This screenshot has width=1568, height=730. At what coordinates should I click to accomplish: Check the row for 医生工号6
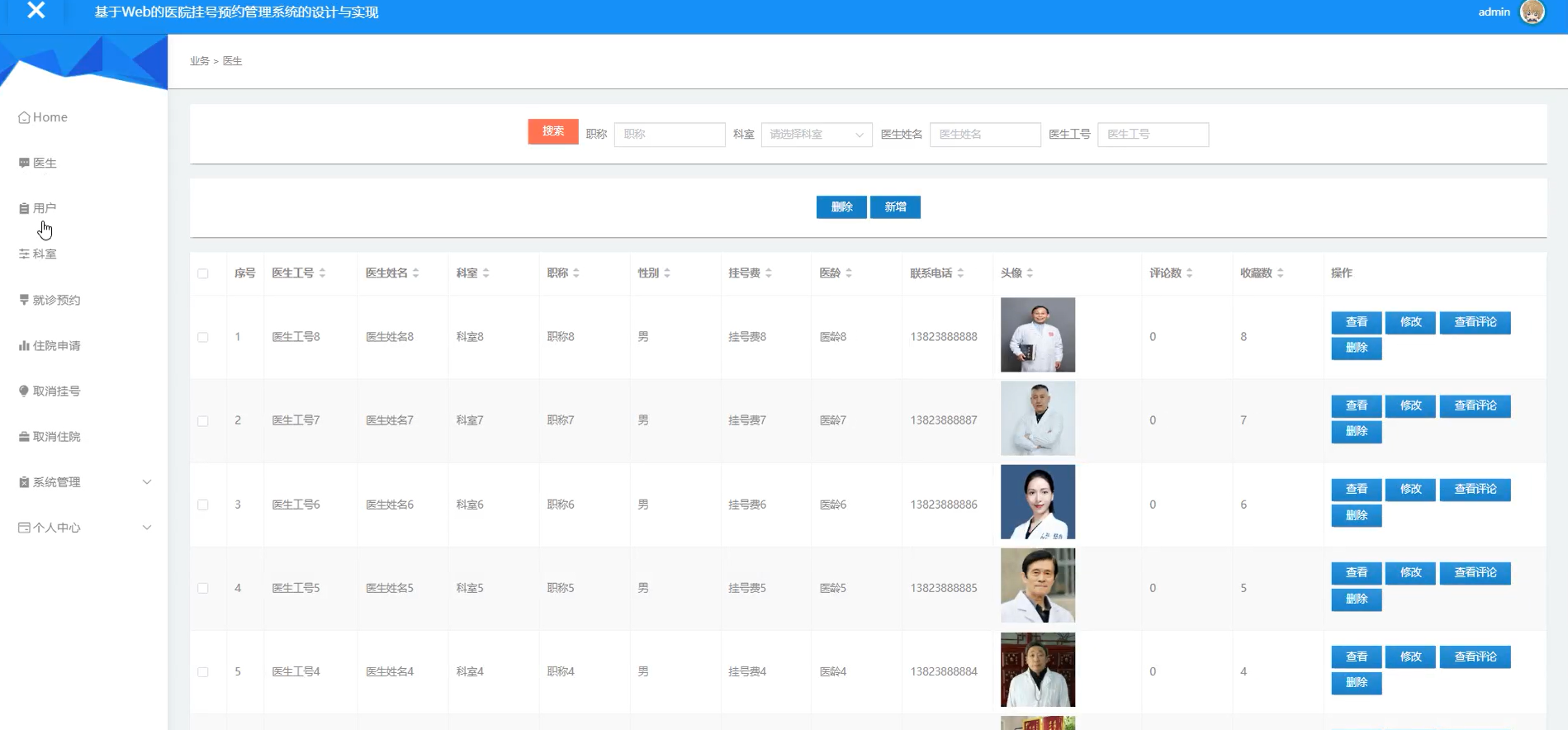tap(203, 505)
